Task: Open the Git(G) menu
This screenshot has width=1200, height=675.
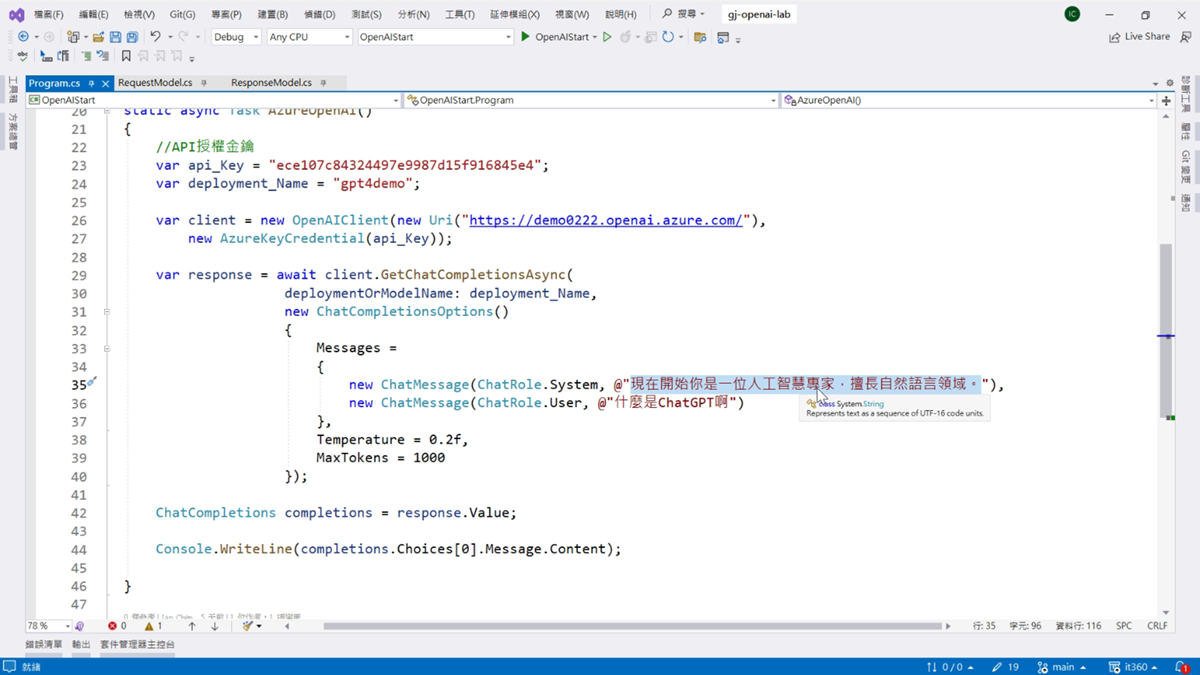Action: pyautogui.click(x=182, y=15)
